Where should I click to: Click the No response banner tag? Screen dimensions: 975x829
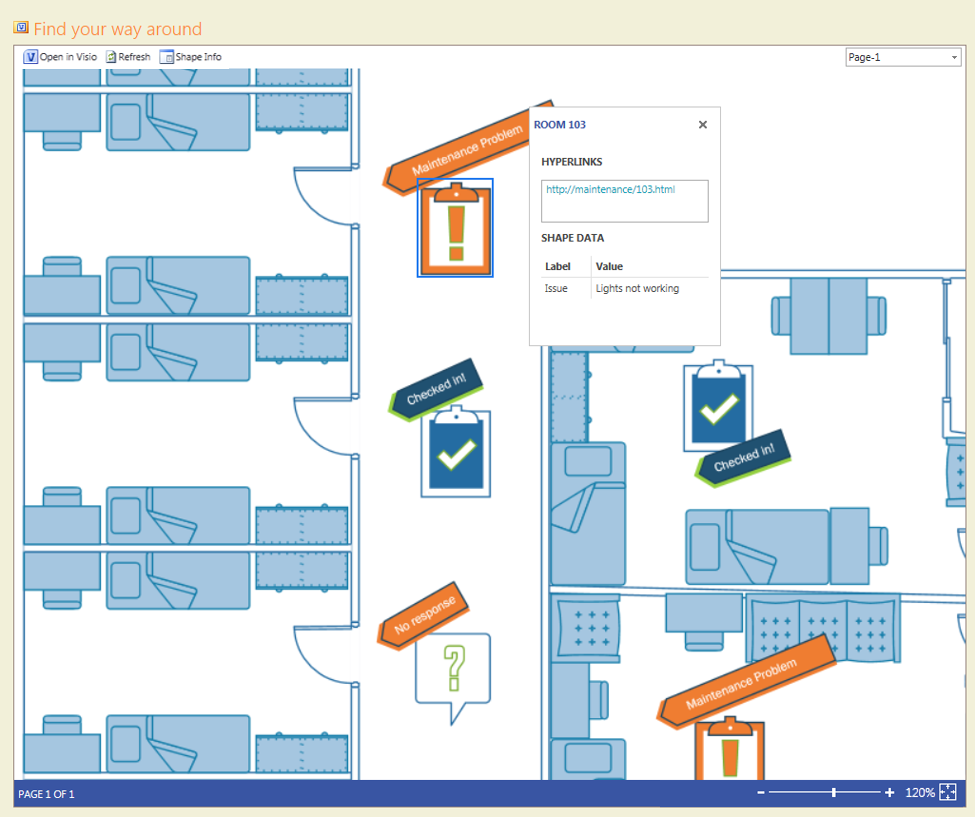point(424,615)
